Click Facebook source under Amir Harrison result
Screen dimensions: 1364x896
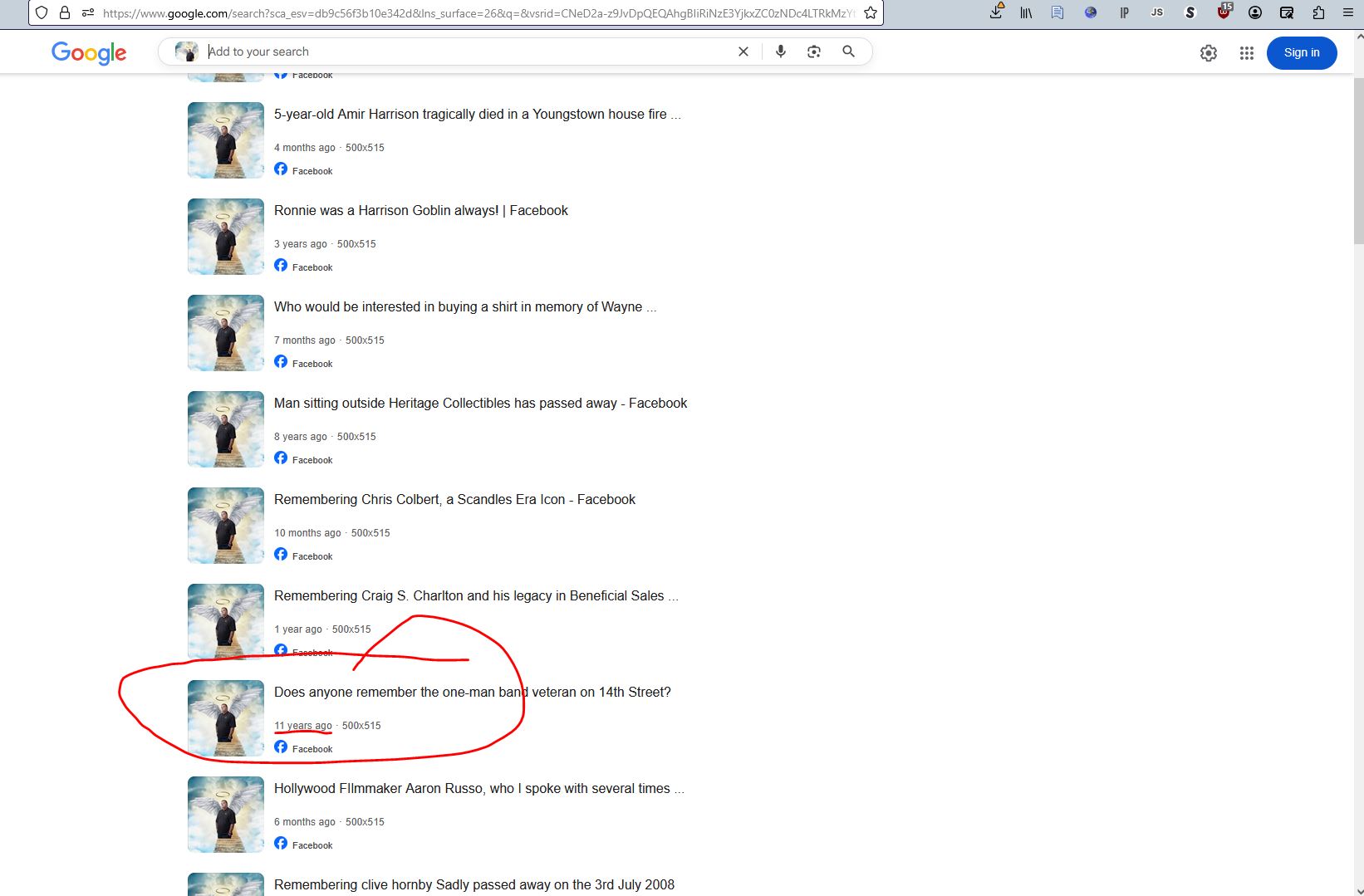(303, 170)
